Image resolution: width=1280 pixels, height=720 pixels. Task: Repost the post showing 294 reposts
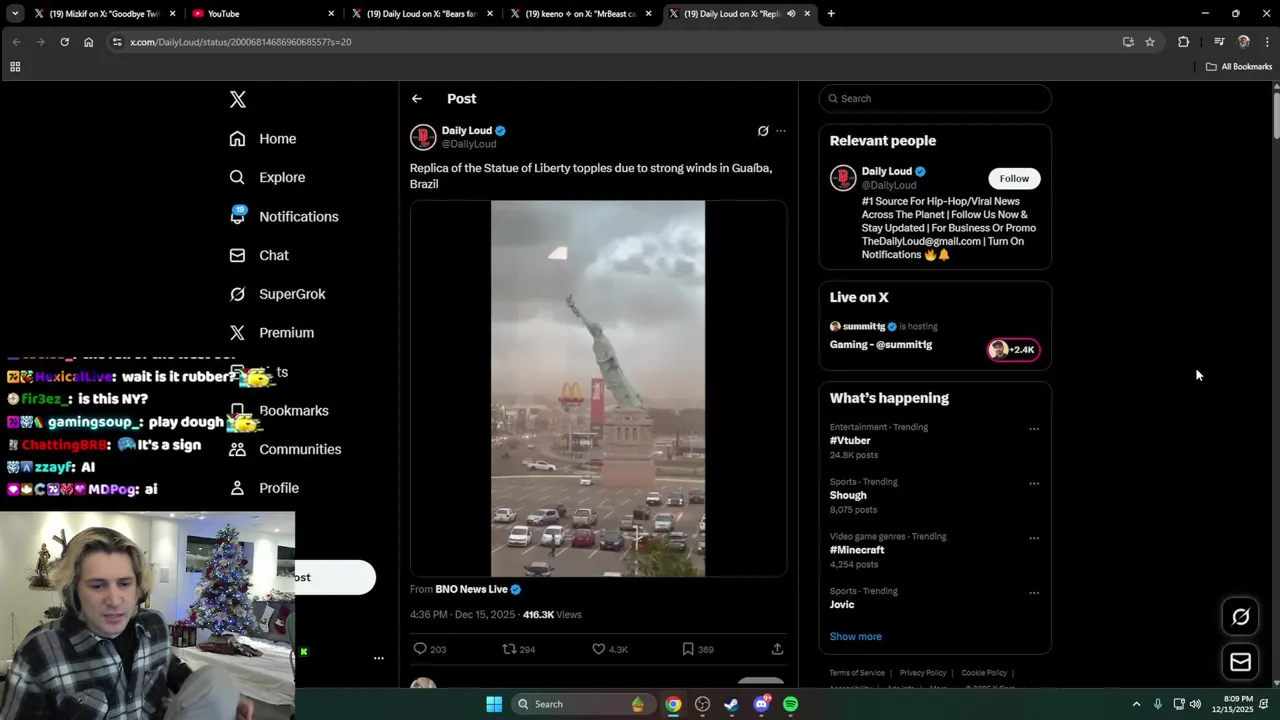tap(509, 649)
